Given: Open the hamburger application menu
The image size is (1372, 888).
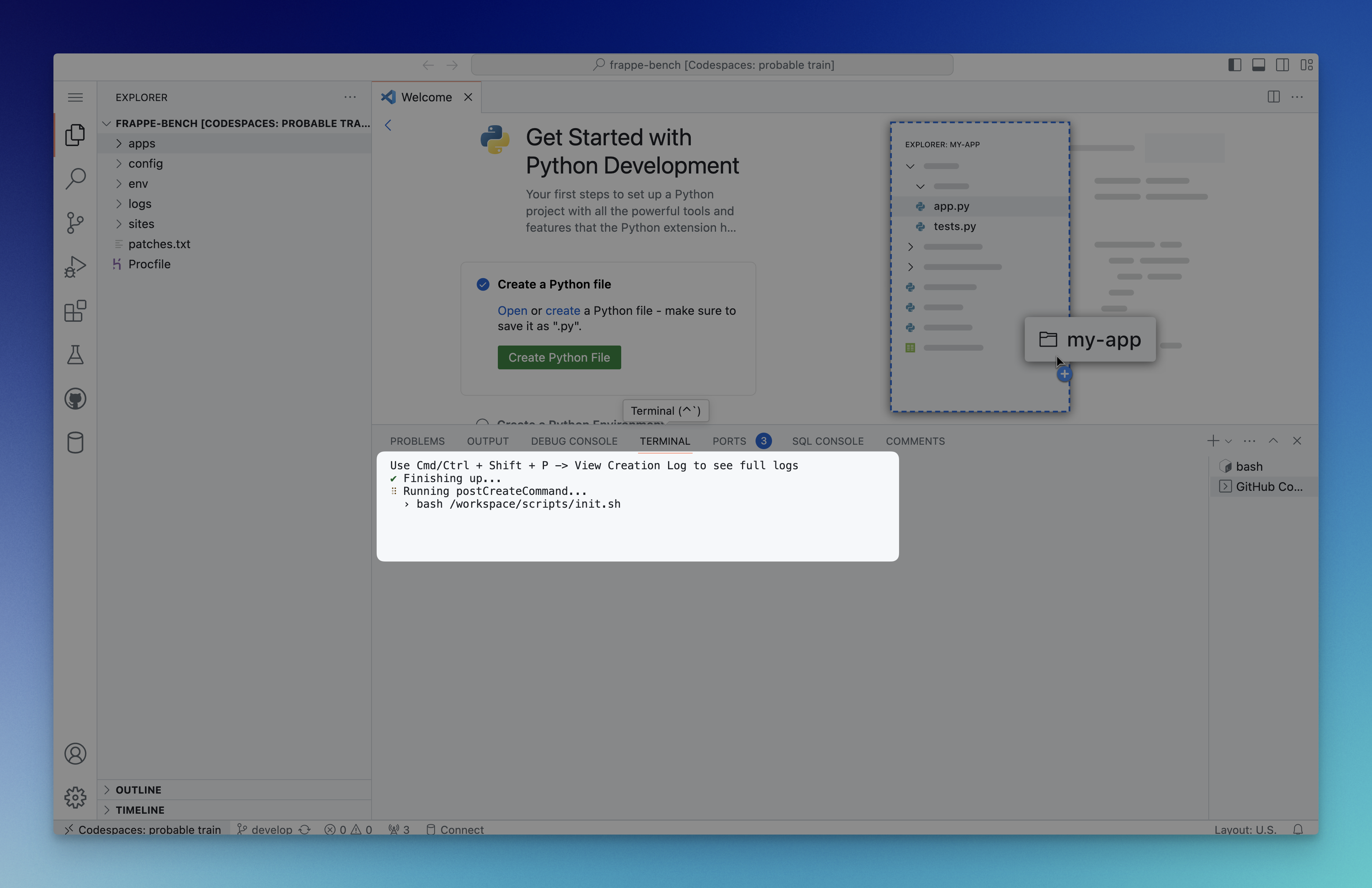Looking at the screenshot, I should coord(75,97).
